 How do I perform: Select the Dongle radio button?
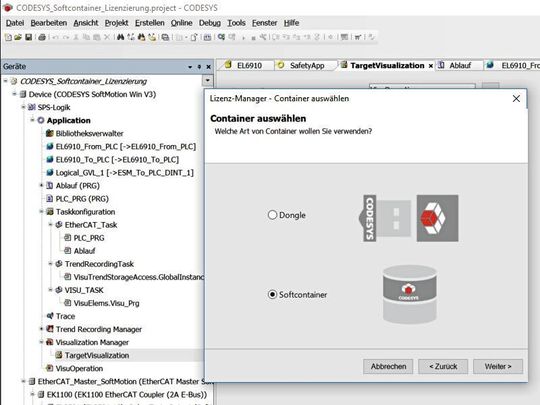point(272,215)
